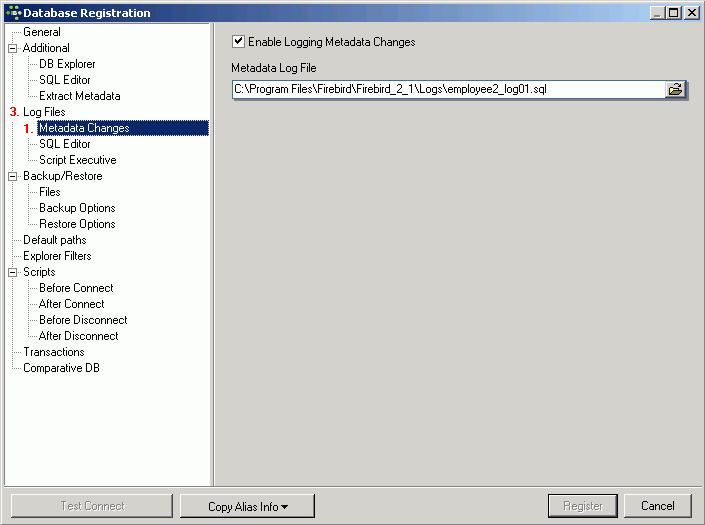Screen dimensions: 705x525
Task: Open Explorer Filters page
Action: pos(57,256)
